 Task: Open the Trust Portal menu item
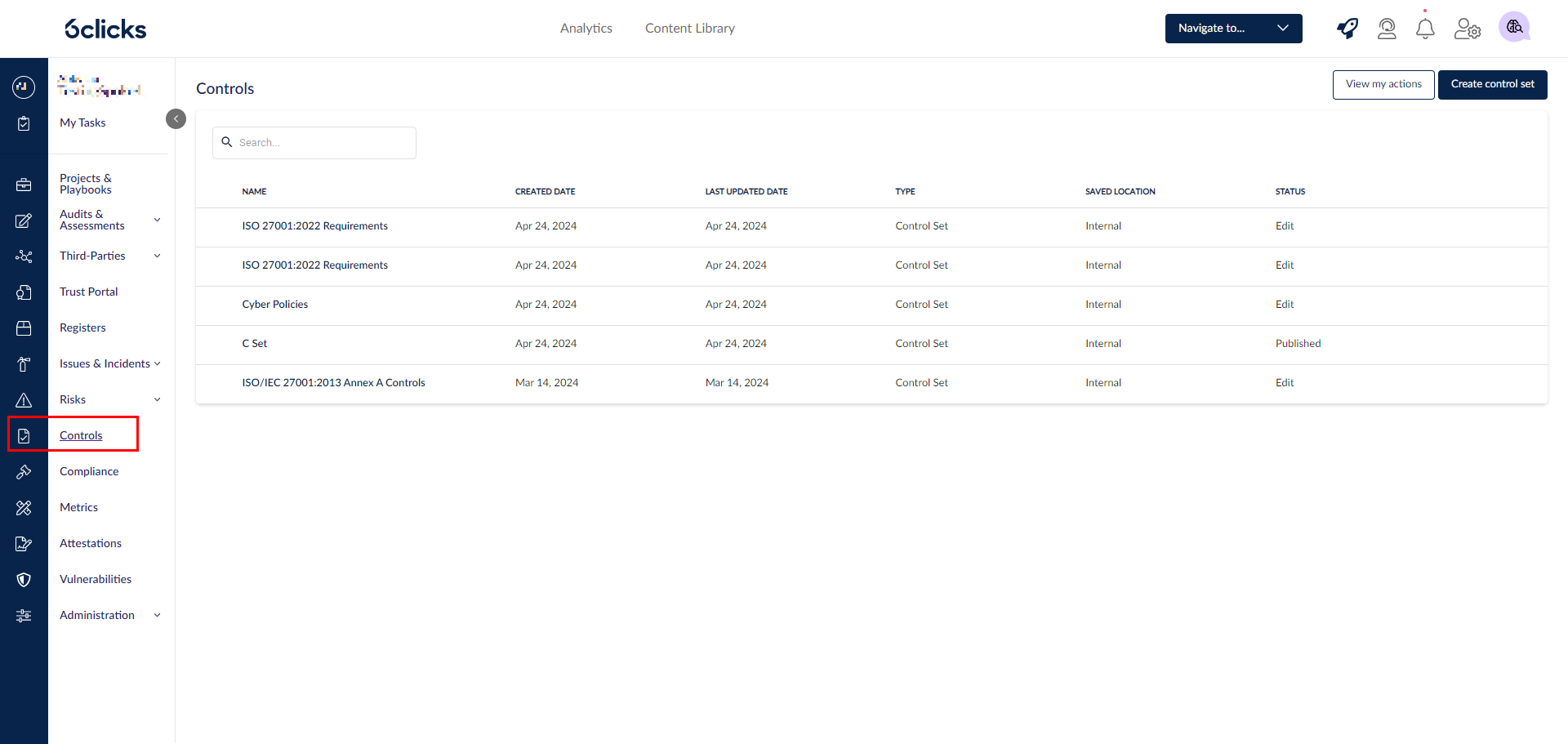click(89, 292)
